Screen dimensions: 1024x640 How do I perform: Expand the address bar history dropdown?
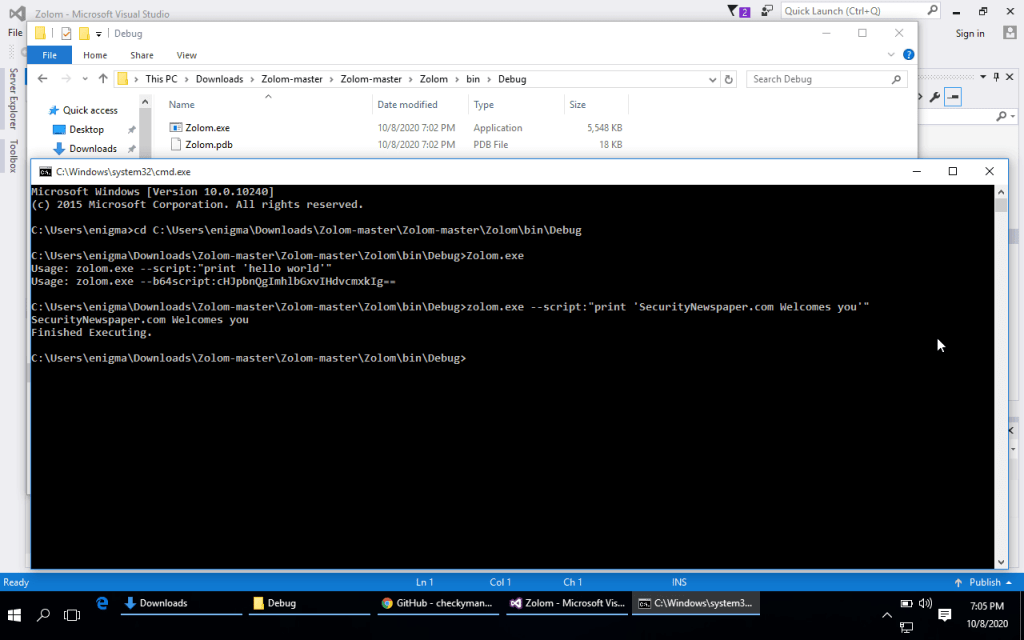(712, 80)
